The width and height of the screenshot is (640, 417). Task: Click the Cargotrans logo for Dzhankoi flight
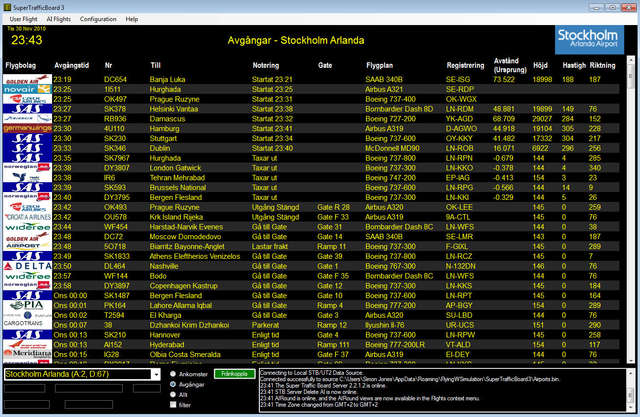[27, 325]
